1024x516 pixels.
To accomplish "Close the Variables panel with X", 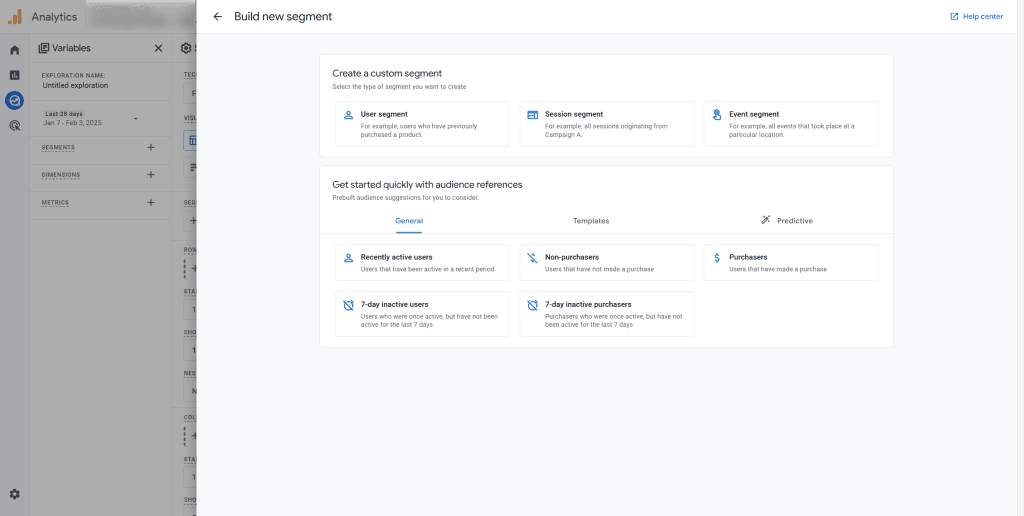I will pyautogui.click(x=158, y=48).
